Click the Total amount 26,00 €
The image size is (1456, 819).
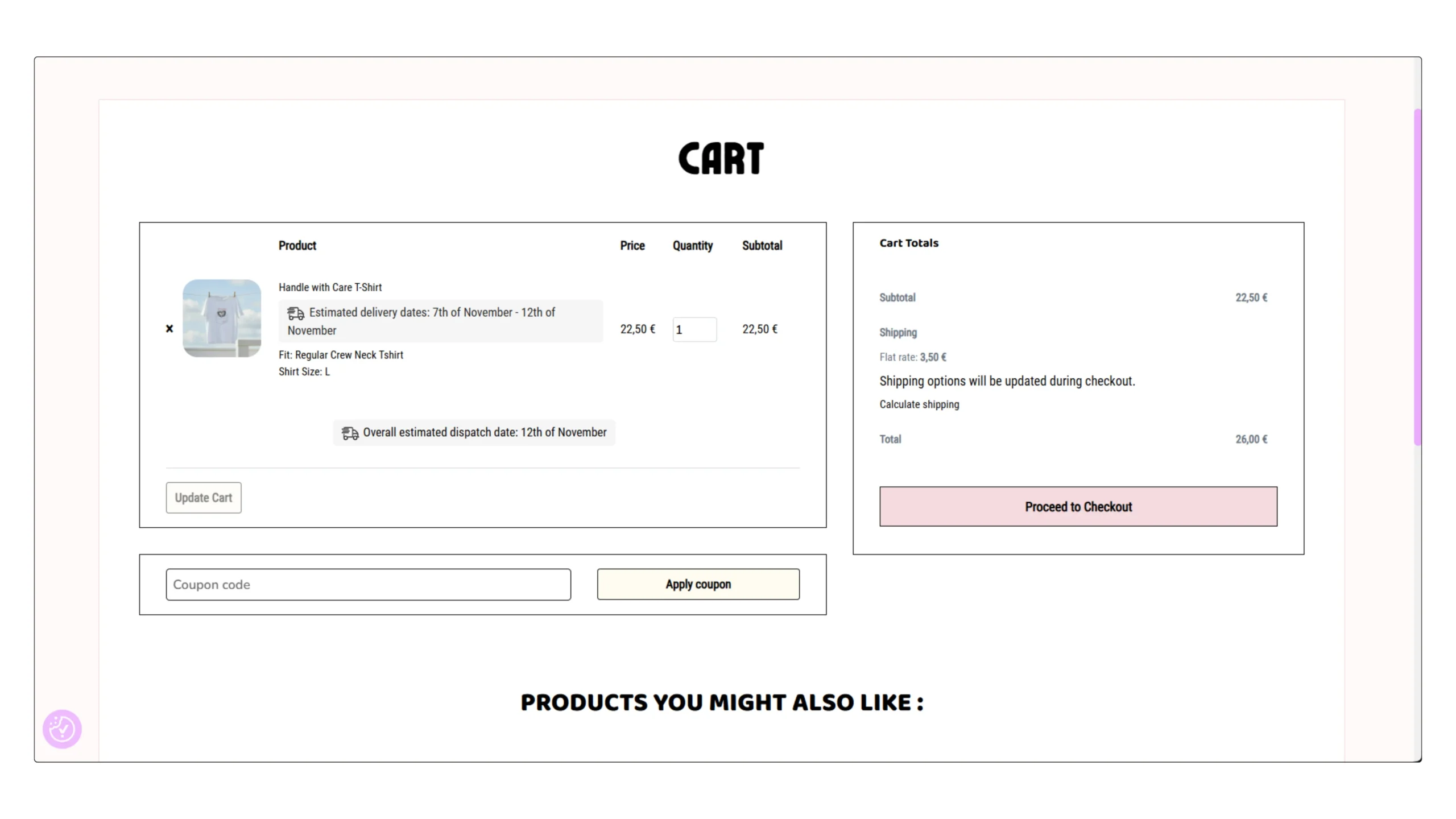tap(1251, 439)
